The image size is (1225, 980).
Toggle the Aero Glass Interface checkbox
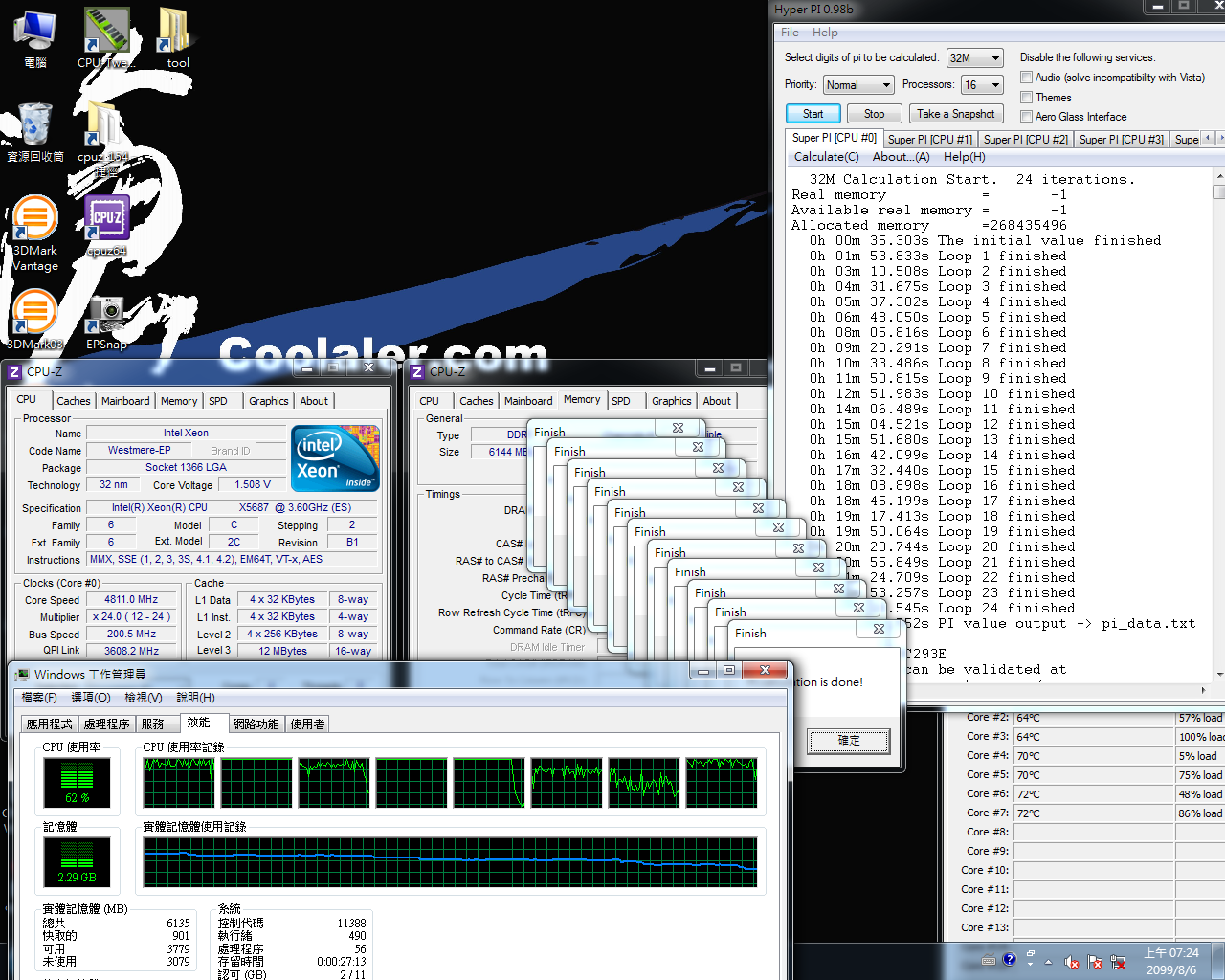tap(1026, 117)
